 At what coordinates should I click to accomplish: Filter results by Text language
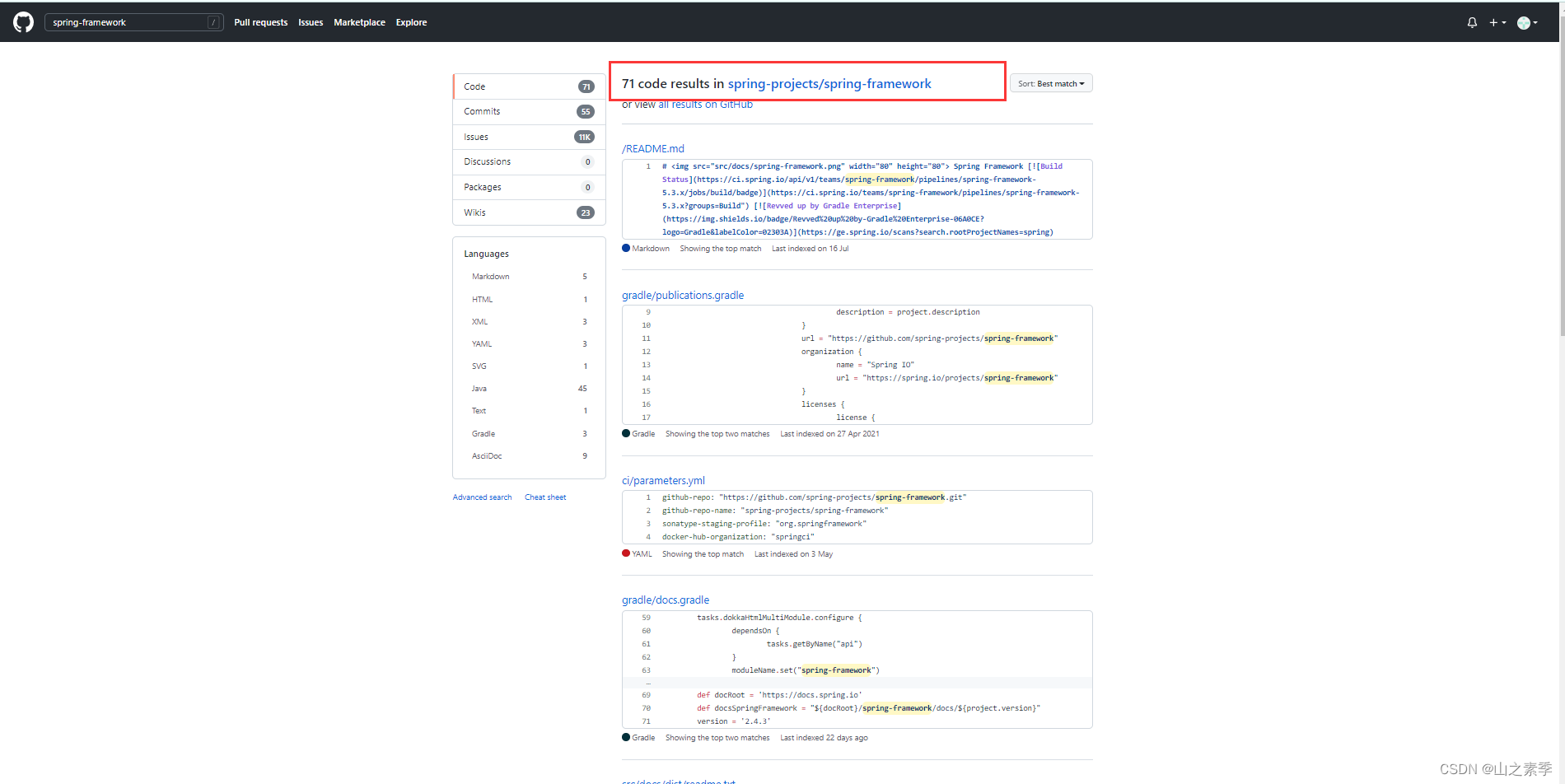[x=529, y=411]
